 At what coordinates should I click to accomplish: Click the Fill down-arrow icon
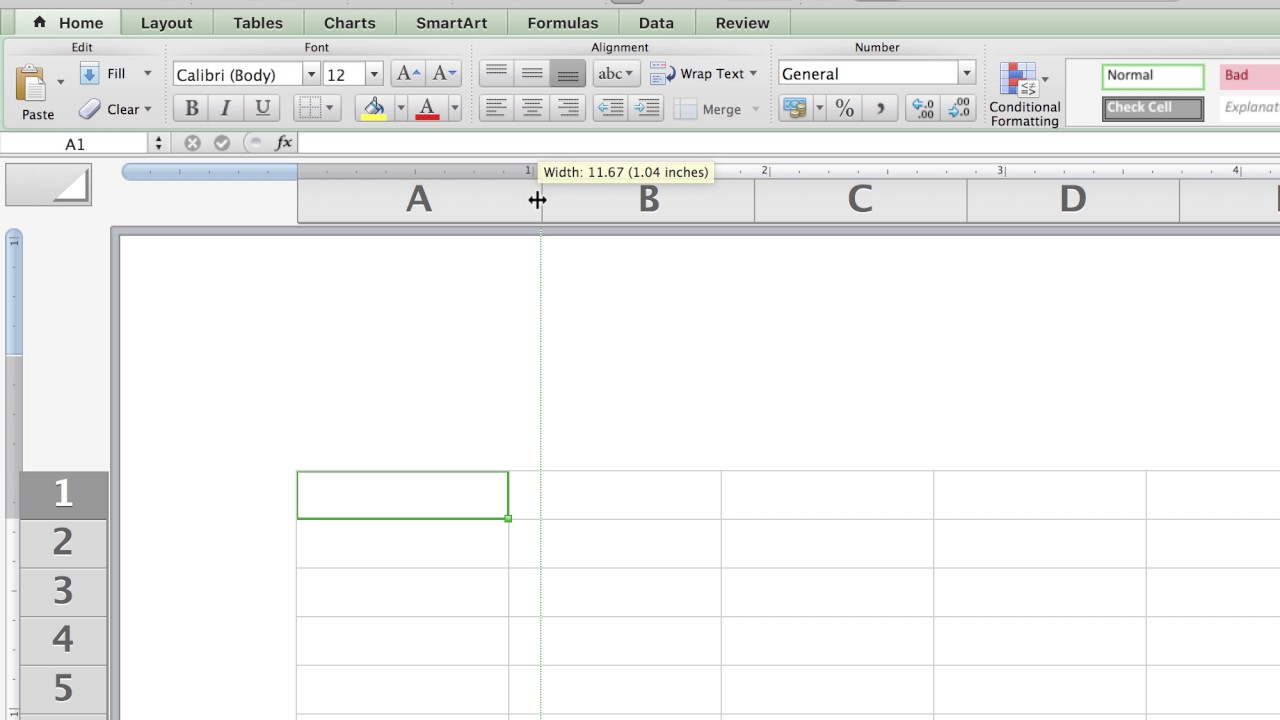click(x=90, y=74)
